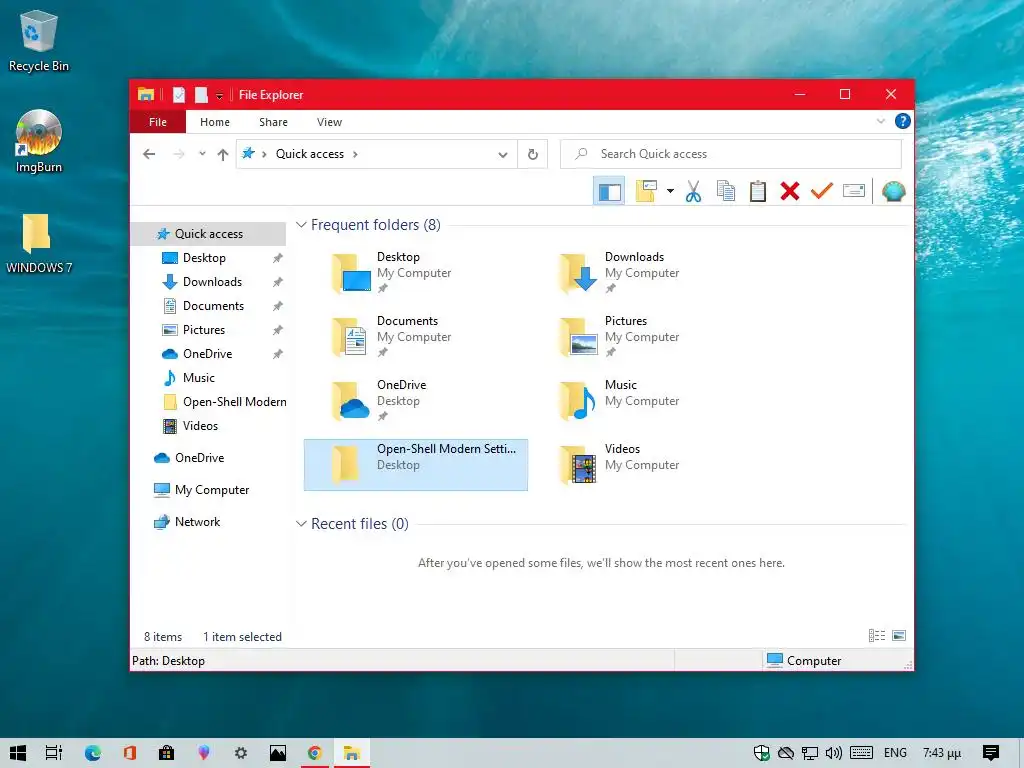Screen dimensions: 1024x768
Task: Click the Open-Shell settings shell icon
Action: point(893,191)
